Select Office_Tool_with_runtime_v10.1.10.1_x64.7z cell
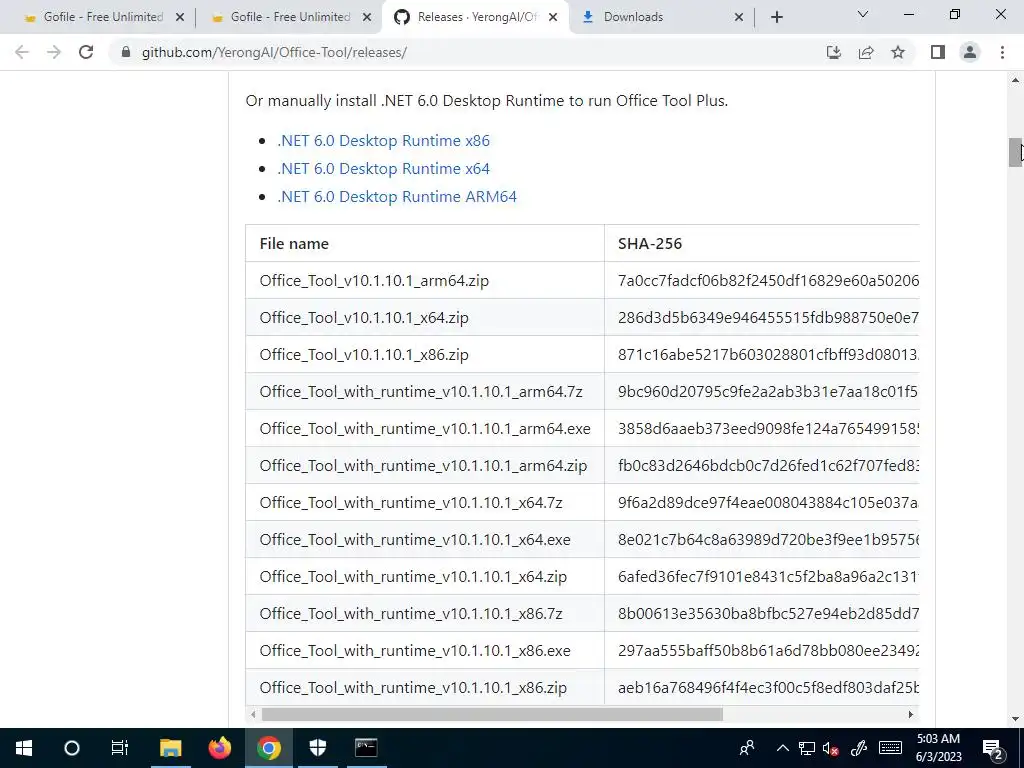 pyautogui.click(x=425, y=502)
